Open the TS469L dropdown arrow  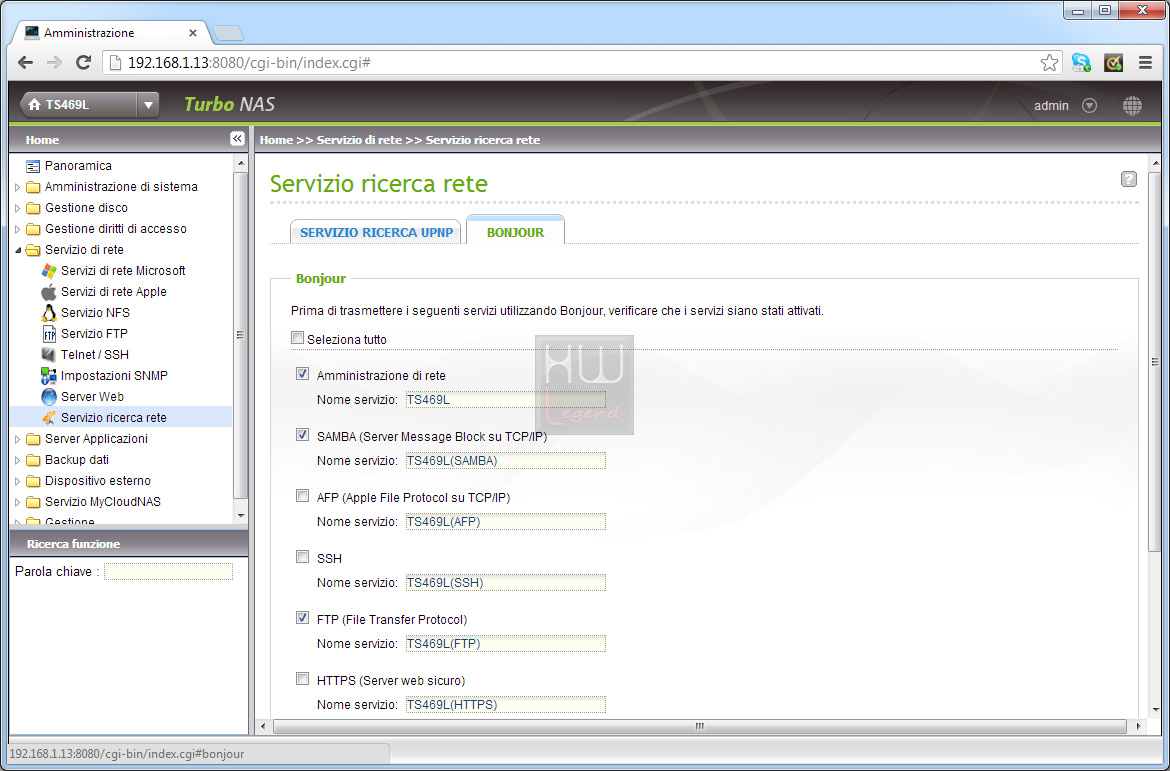coord(148,105)
